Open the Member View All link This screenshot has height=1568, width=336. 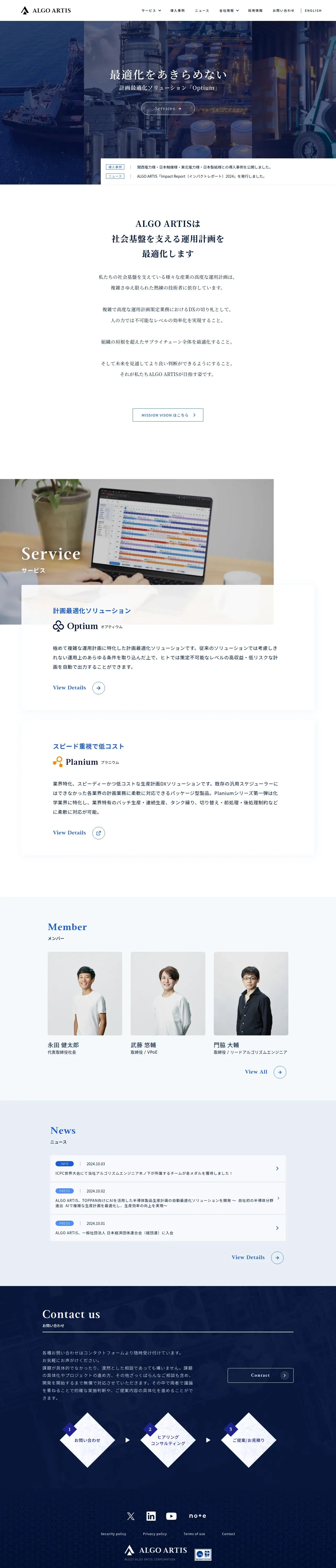click(x=256, y=1072)
